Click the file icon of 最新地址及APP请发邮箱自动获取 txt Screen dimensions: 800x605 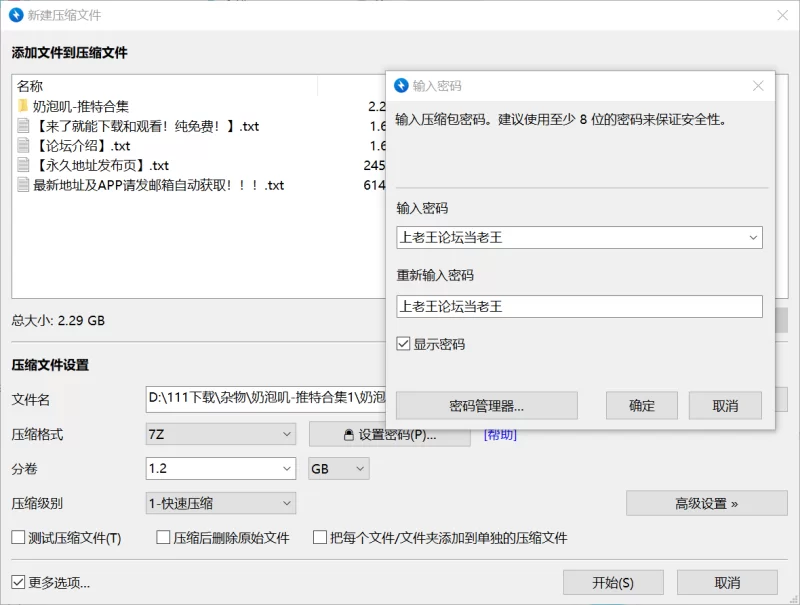[23, 185]
